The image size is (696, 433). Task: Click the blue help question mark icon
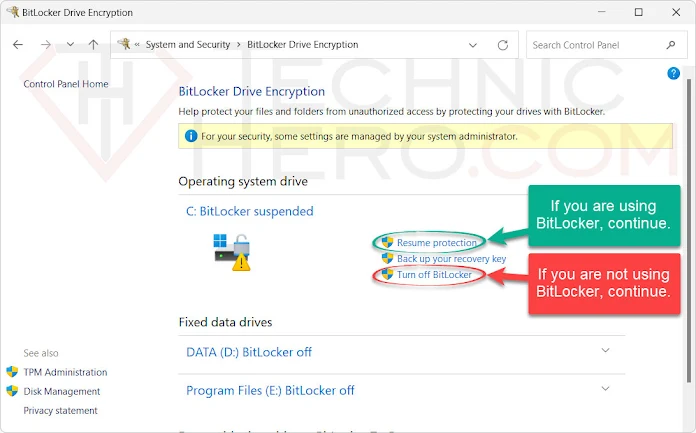point(674,74)
